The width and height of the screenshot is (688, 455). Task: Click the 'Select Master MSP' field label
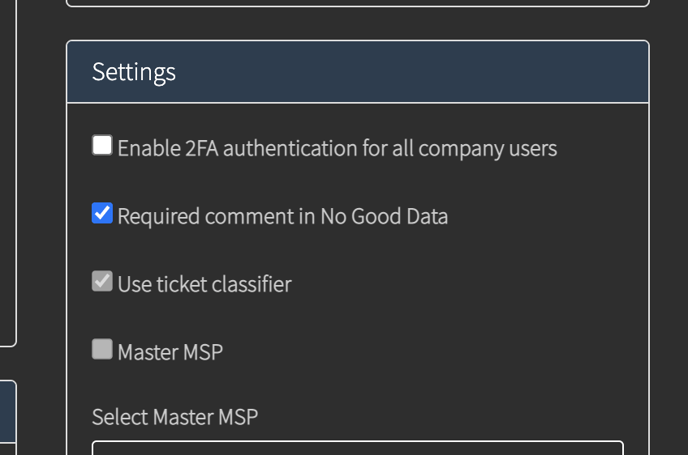point(175,417)
